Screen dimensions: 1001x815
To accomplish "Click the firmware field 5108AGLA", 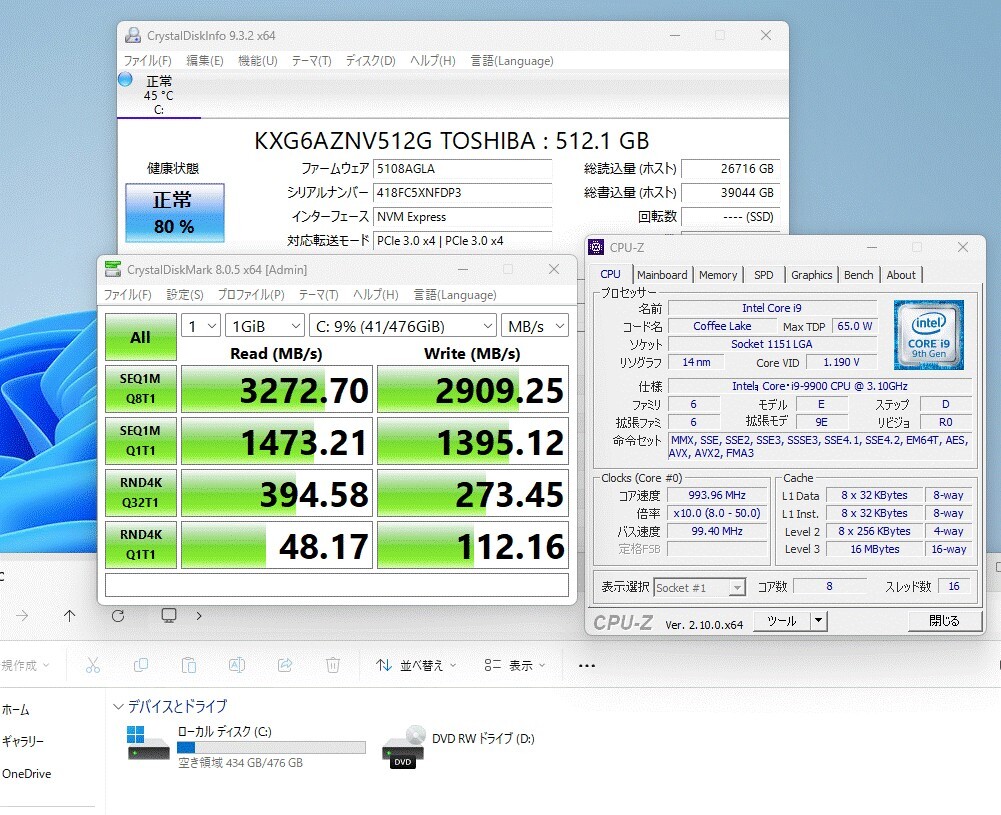I will (x=462, y=168).
